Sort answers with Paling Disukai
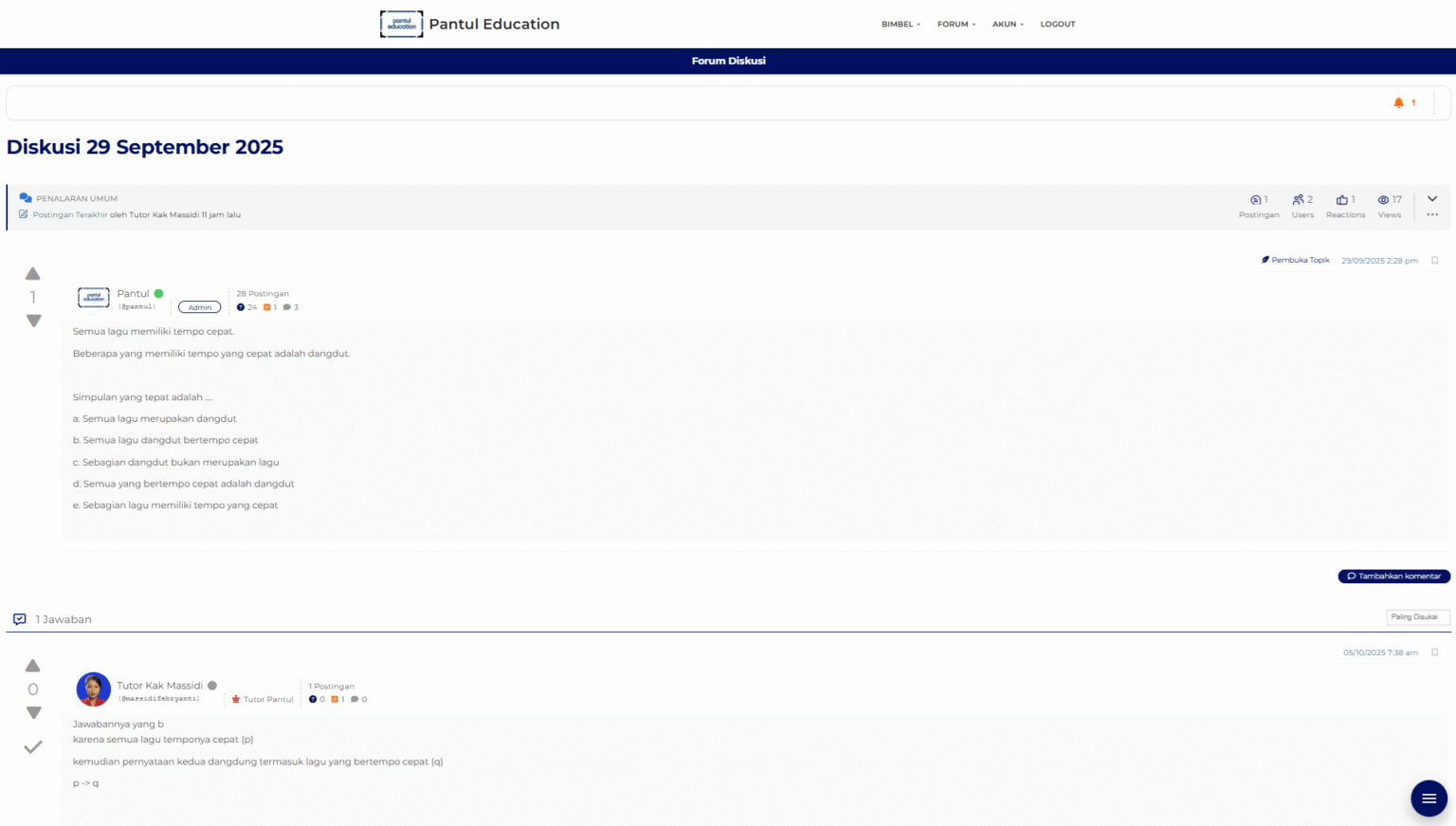Viewport: 1456px width, 826px height. [x=1417, y=617]
